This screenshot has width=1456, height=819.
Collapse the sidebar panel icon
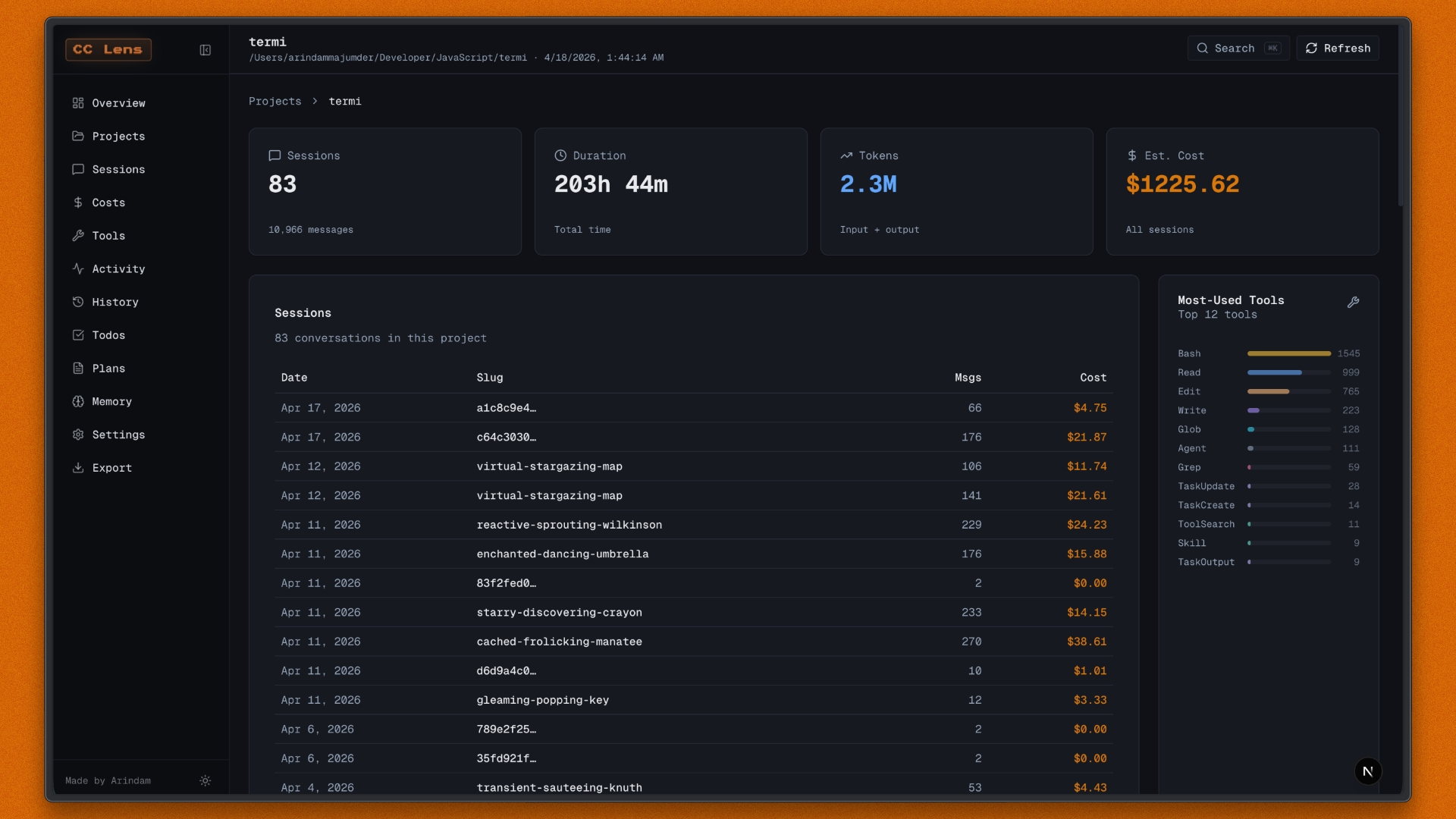pos(205,50)
